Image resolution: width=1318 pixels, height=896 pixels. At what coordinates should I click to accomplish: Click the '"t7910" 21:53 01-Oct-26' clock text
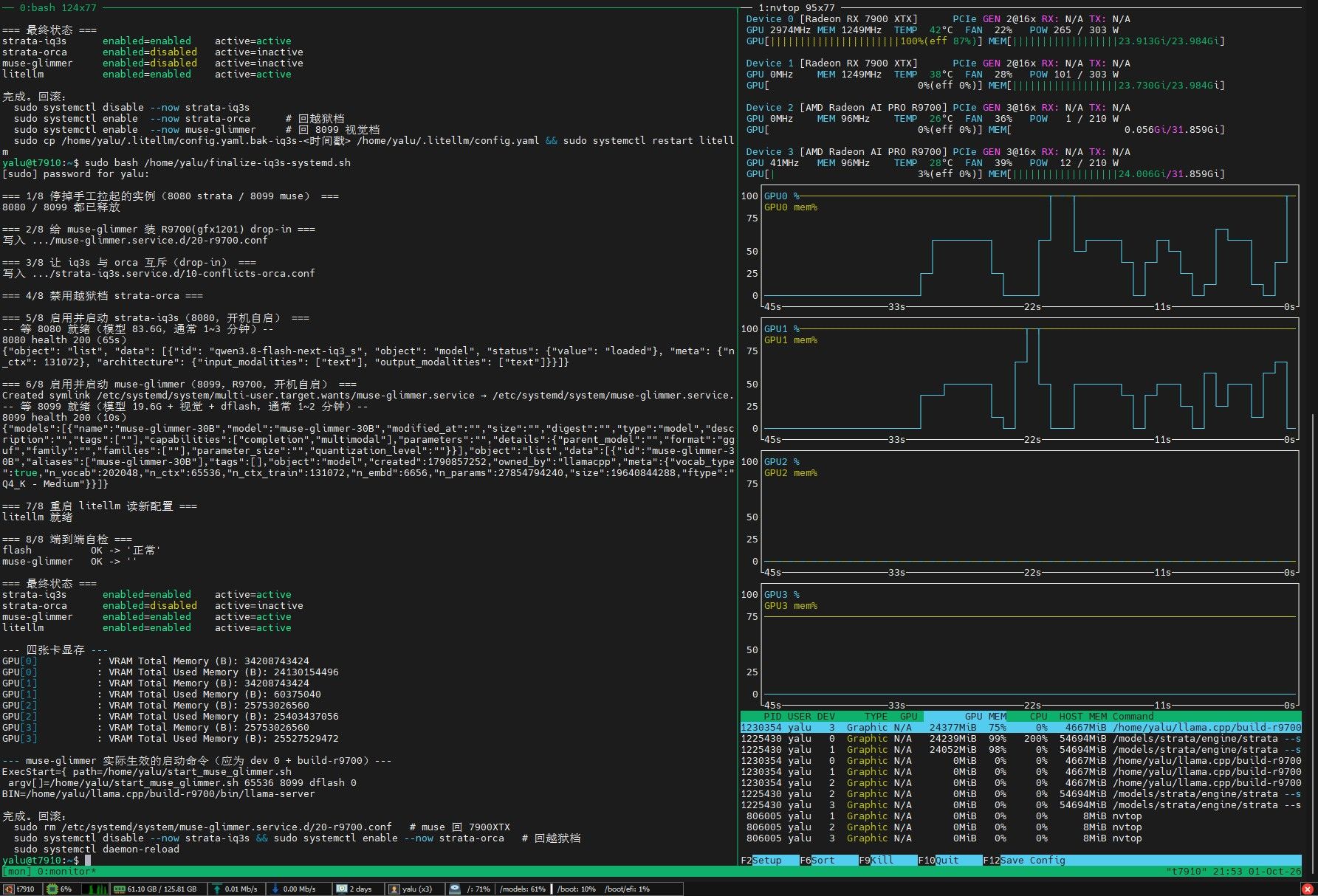point(1234,871)
